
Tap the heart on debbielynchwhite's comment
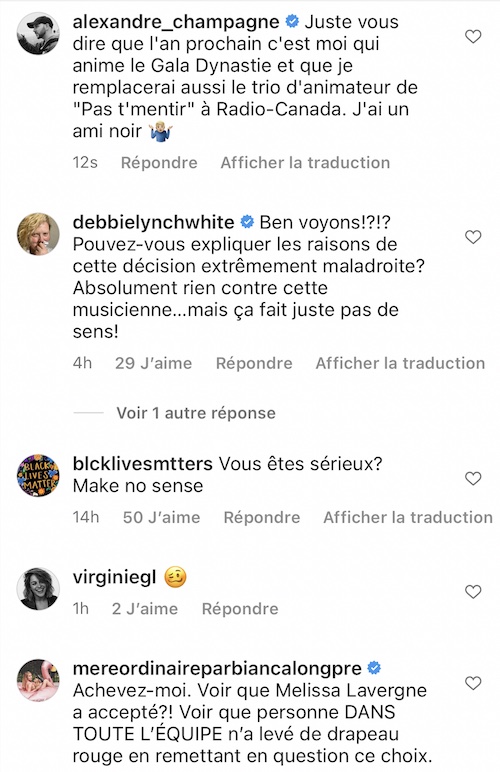pos(473,237)
